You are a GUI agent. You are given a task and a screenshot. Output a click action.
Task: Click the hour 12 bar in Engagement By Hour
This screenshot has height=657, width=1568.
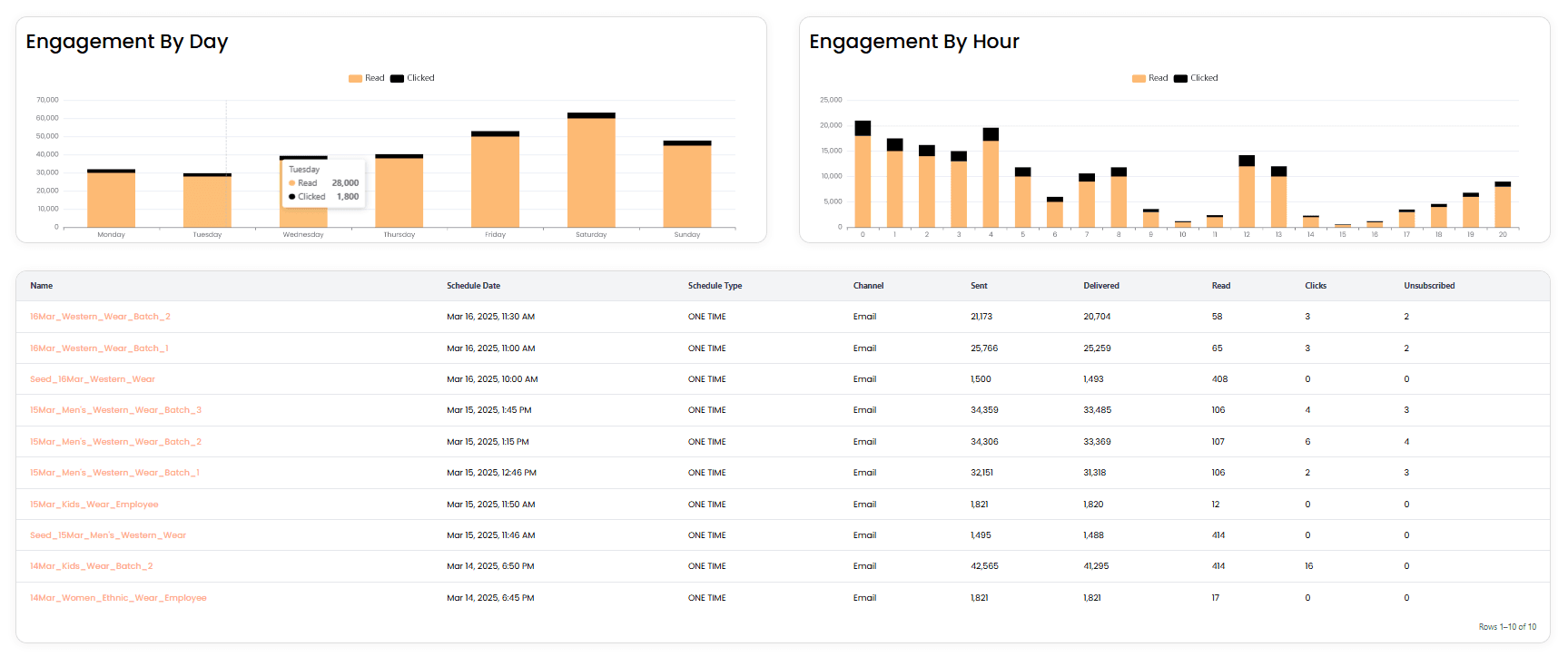tap(1247, 195)
